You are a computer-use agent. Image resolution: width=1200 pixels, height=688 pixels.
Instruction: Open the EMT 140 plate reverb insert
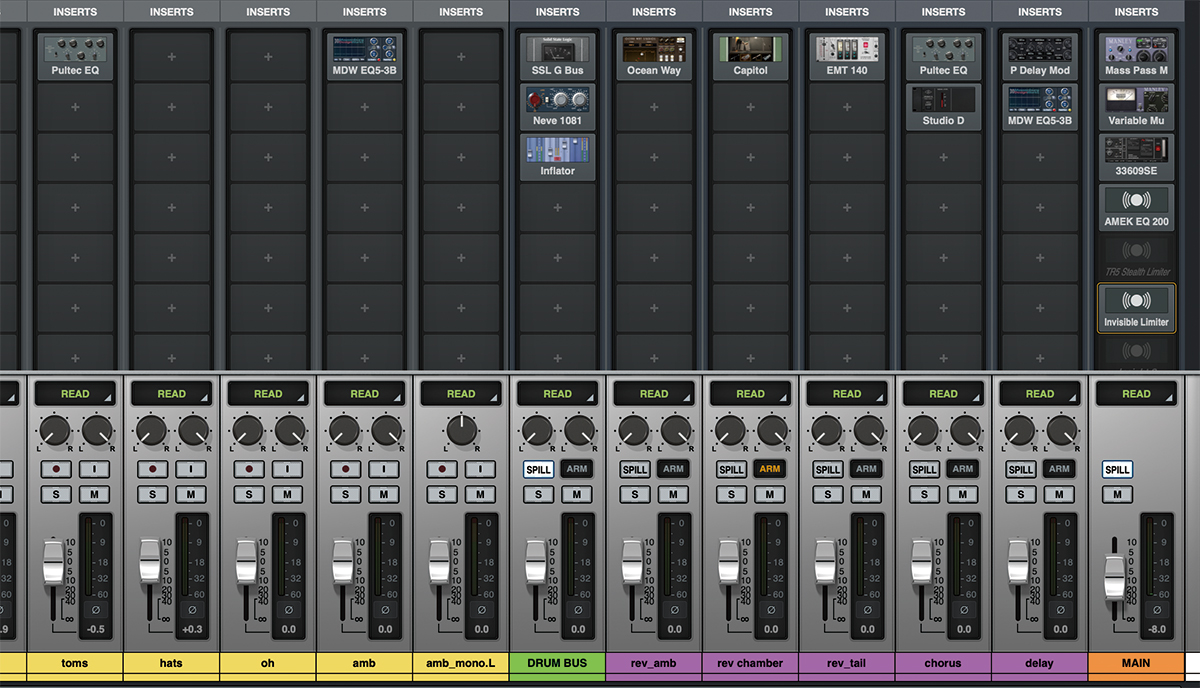(x=847, y=57)
